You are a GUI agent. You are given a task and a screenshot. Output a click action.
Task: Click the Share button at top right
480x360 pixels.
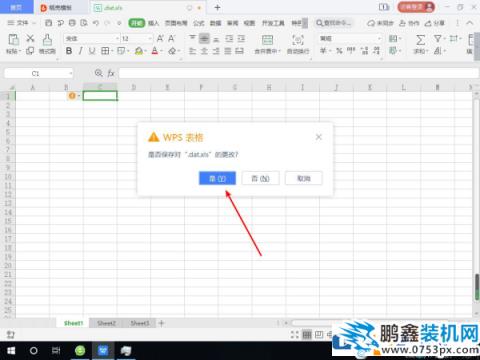(435, 23)
